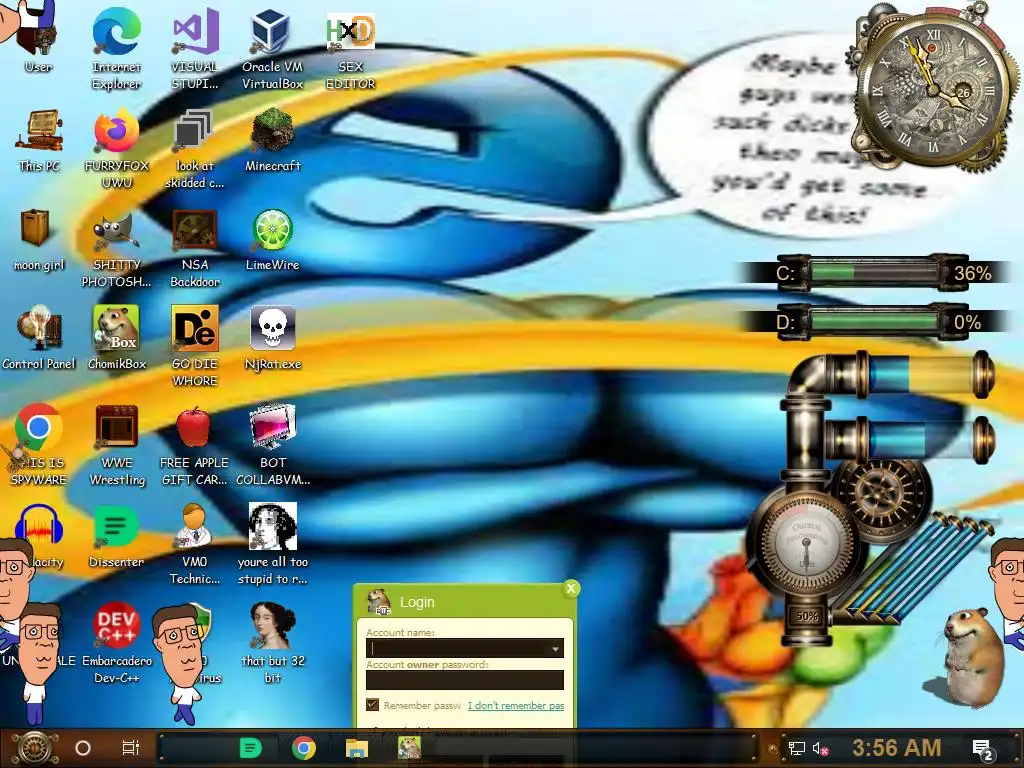
Task: Click the D: drive usage bar
Action: point(874,321)
